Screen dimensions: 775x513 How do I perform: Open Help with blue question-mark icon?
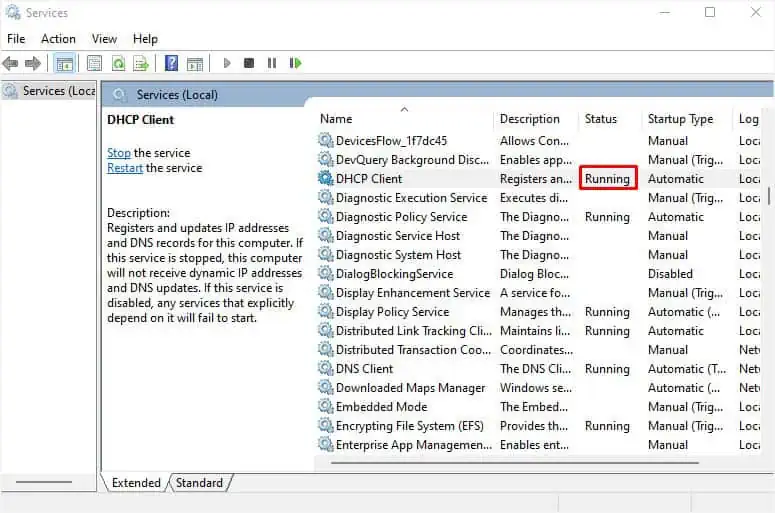[x=171, y=63]
